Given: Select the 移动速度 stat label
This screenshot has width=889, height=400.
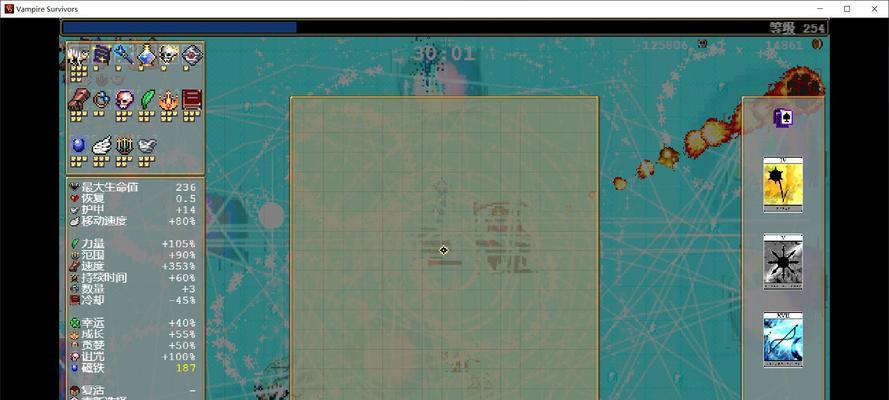Looking at the screenshot, I should pos(104,221).
